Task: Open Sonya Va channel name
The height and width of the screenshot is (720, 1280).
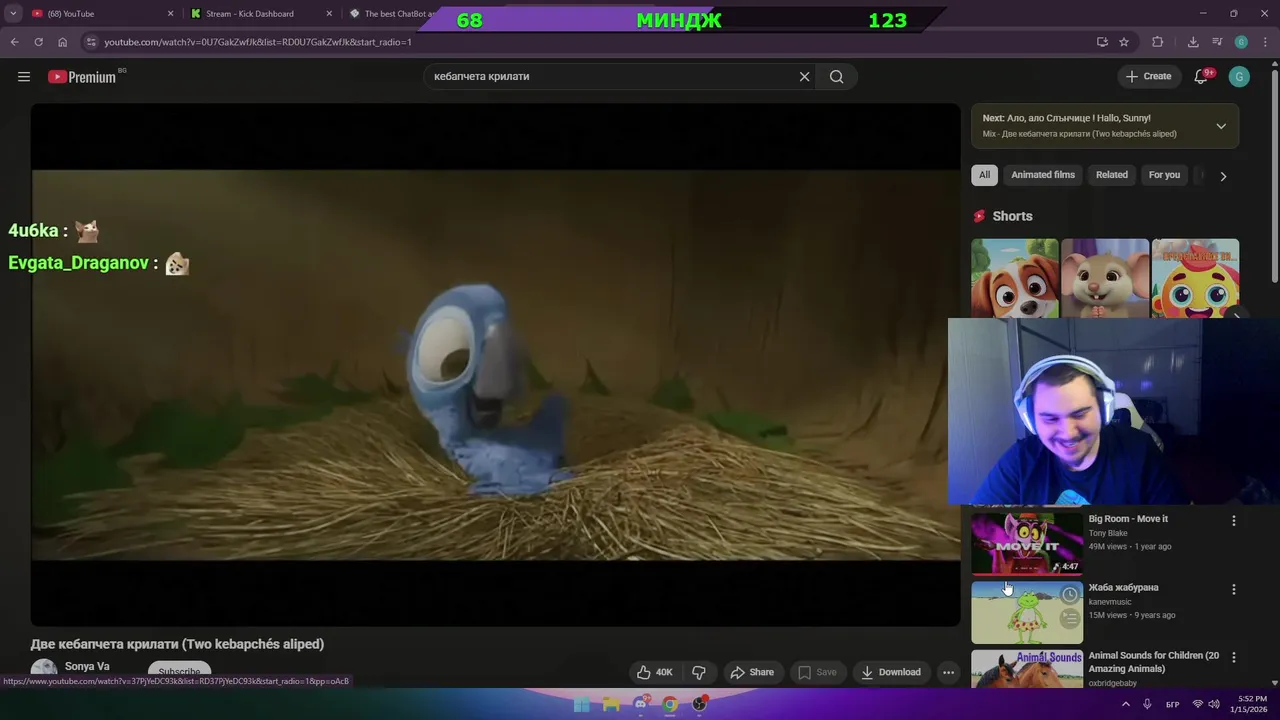Action: [x=87, y=667]
